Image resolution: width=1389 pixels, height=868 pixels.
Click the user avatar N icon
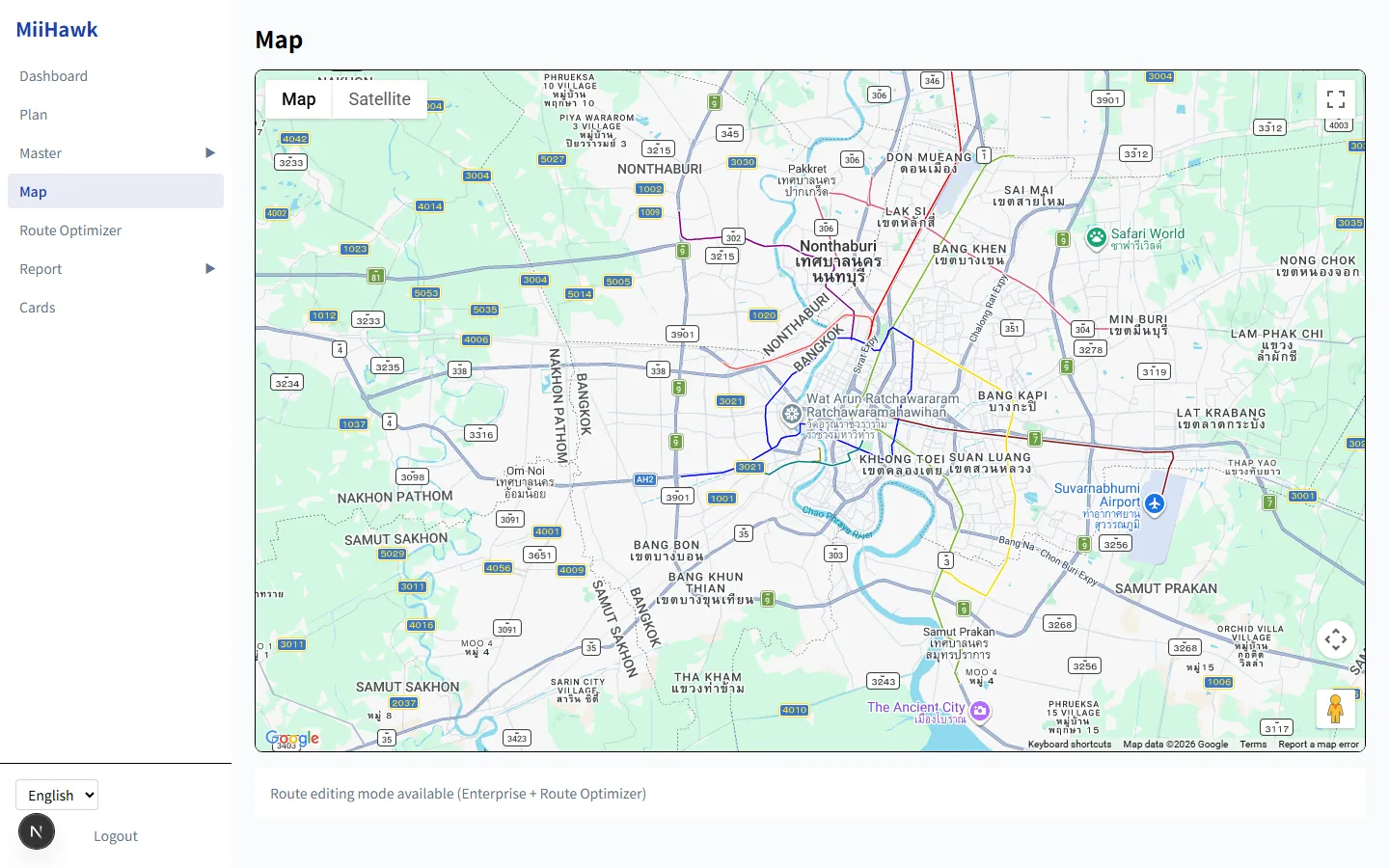point(37,831)
